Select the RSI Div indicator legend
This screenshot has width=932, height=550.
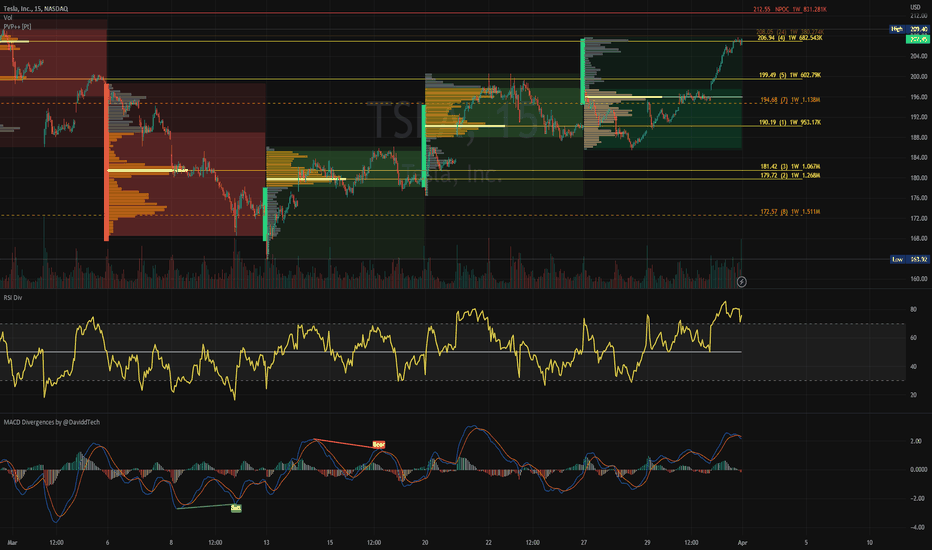coord(12,297)
